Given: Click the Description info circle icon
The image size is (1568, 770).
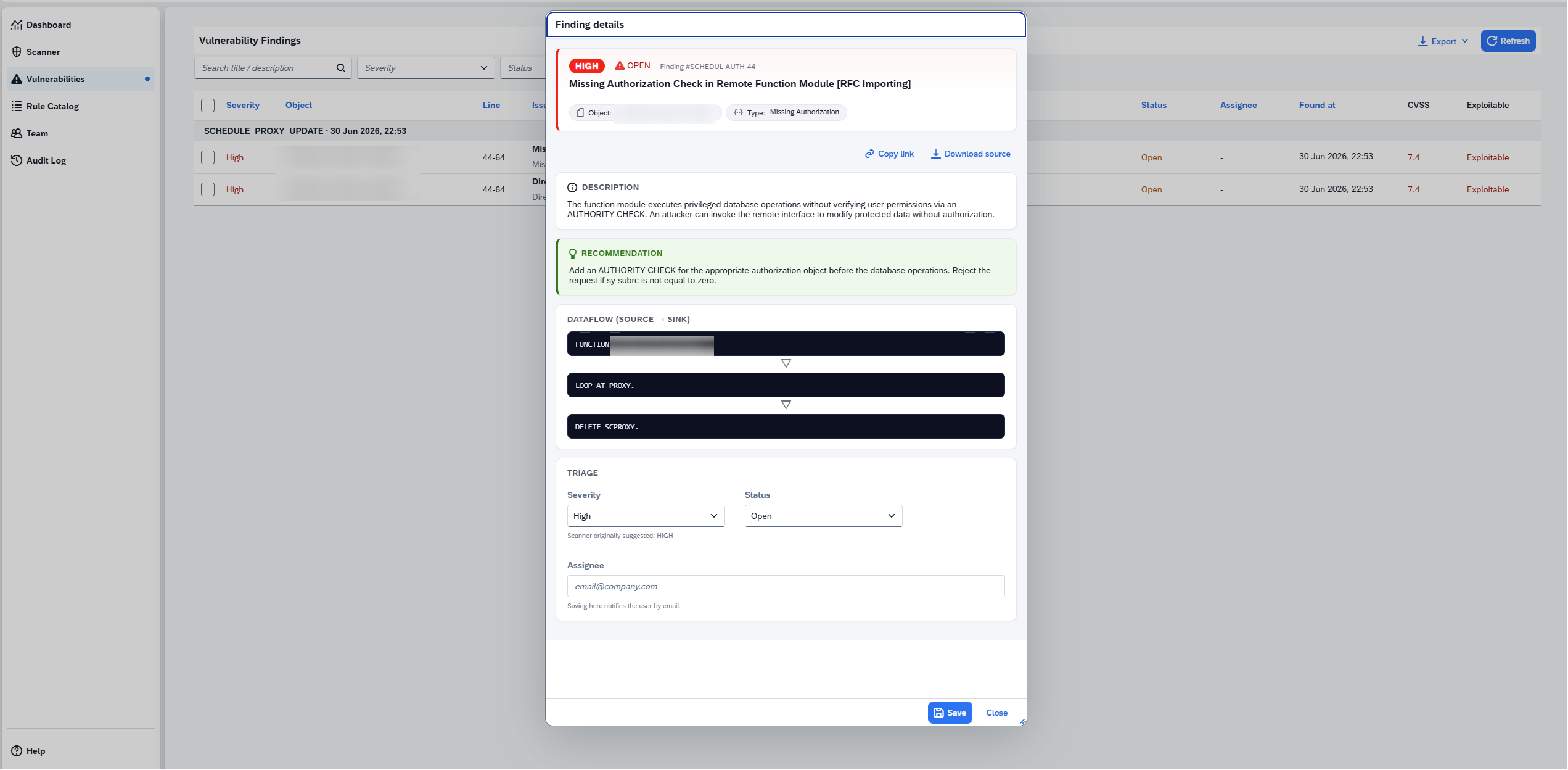Looking at the screenshot, I should click(x=572, y=188).
